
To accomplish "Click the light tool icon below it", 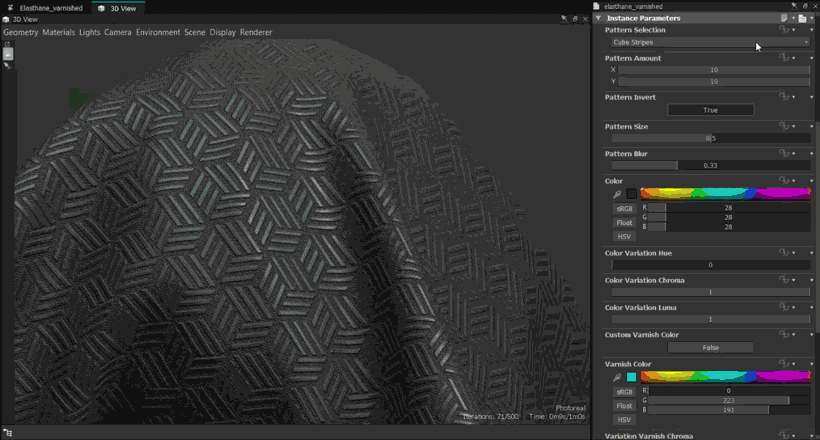I will click(7, 66).
